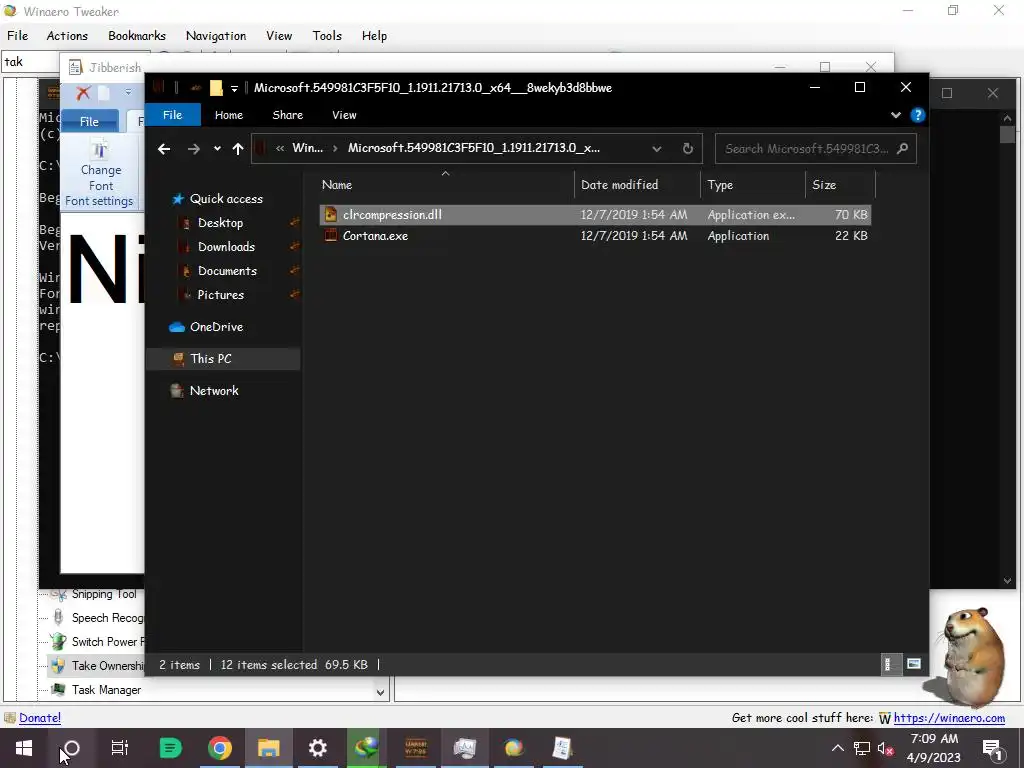The width and height of the screenshot is (1024, 768).
Task: Sort files by the Size column header
Action: click(x=840, y=185)
